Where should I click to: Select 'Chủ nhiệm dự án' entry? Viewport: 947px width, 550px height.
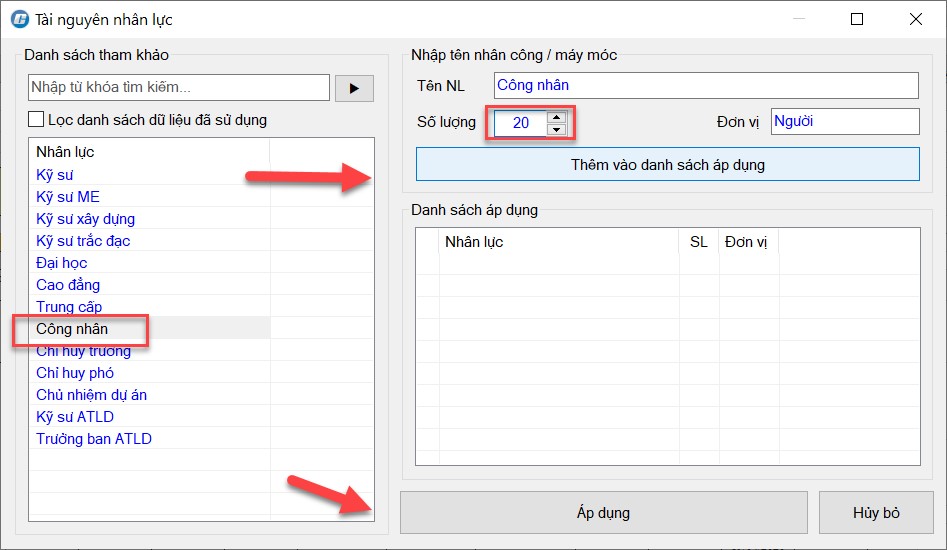tap(91, 395)
